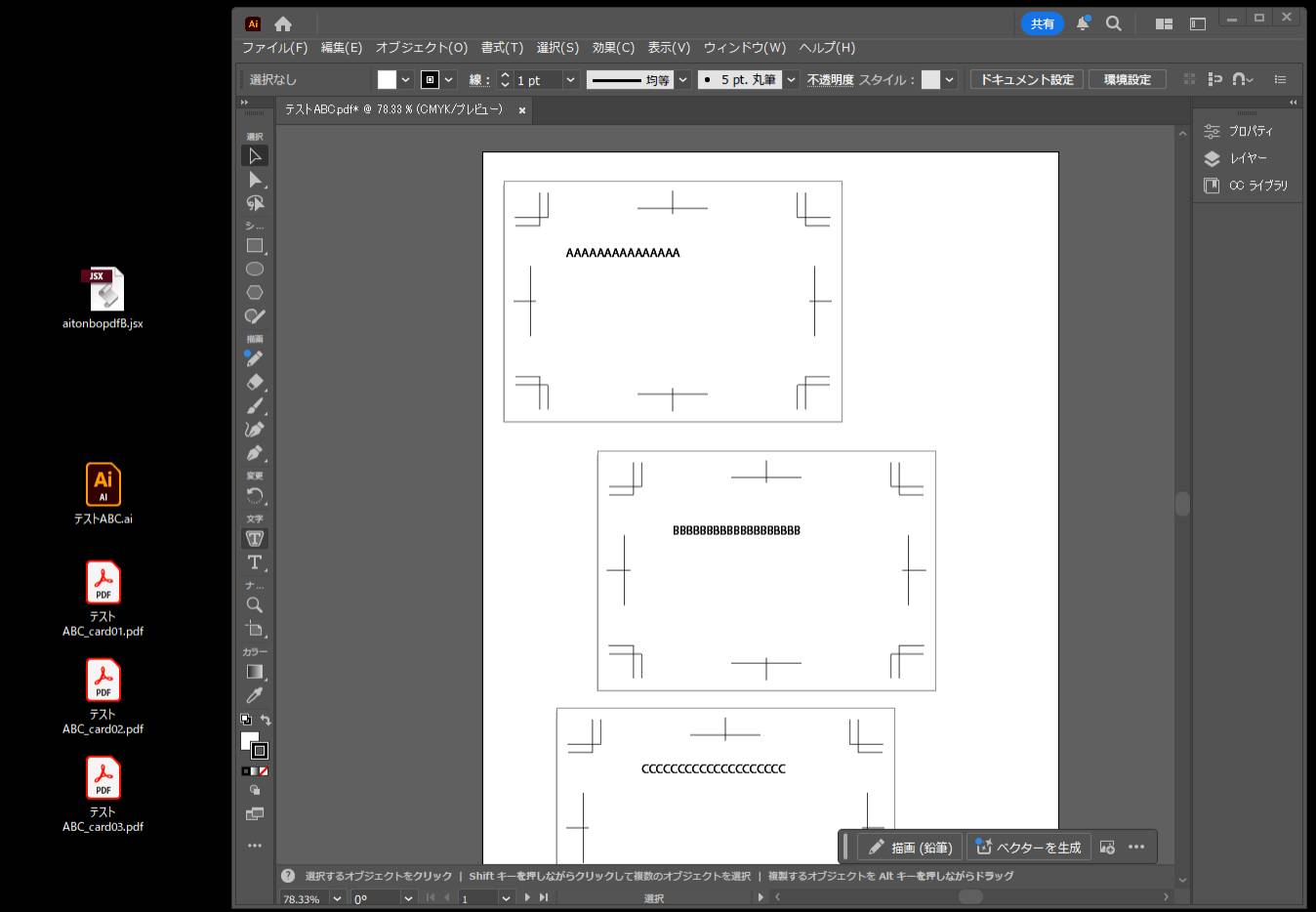Click the fill color swatch in control bar
Screen dimensions: 1316x912
point(387,80)
